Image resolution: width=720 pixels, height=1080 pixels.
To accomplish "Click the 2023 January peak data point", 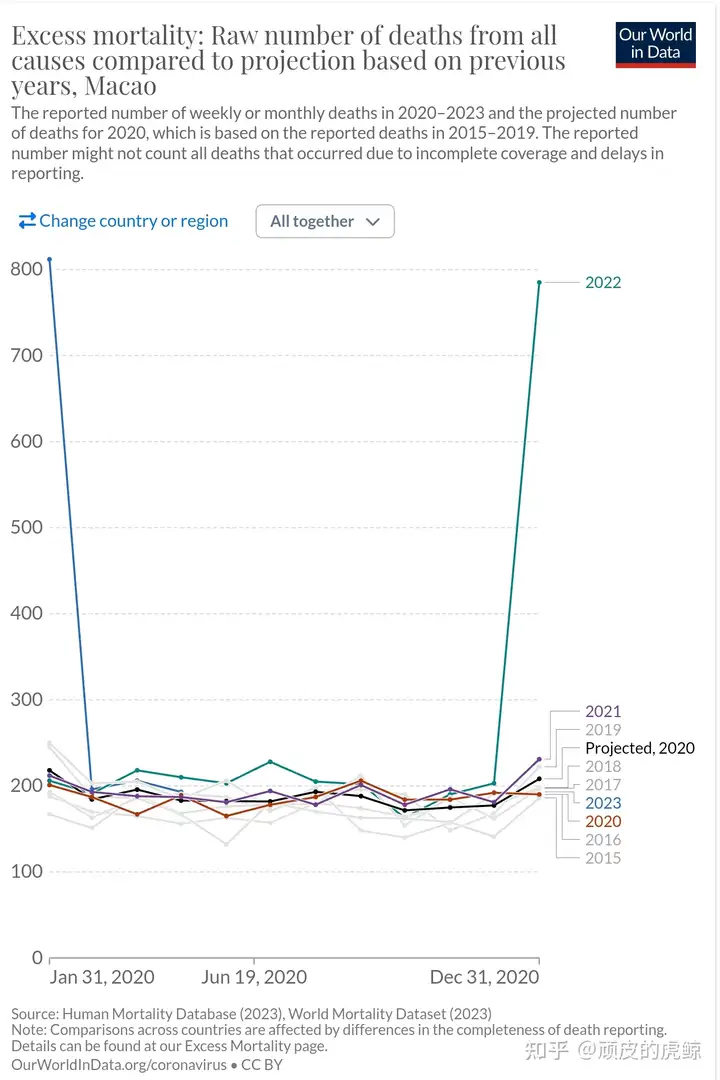I will coord(50,260).
